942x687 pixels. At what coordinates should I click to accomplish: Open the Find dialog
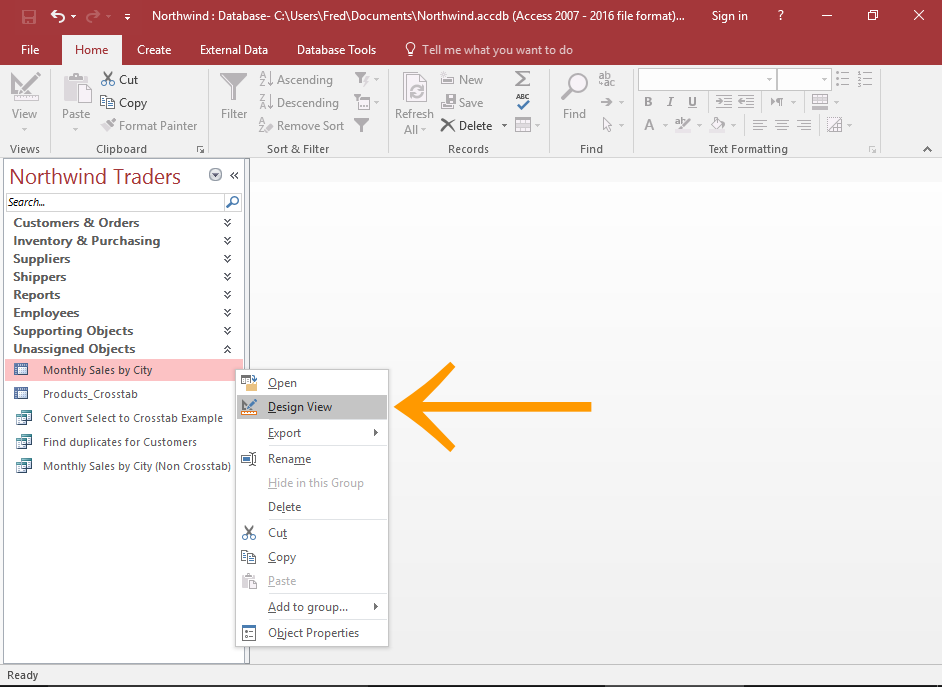click(x=573, y=95)
